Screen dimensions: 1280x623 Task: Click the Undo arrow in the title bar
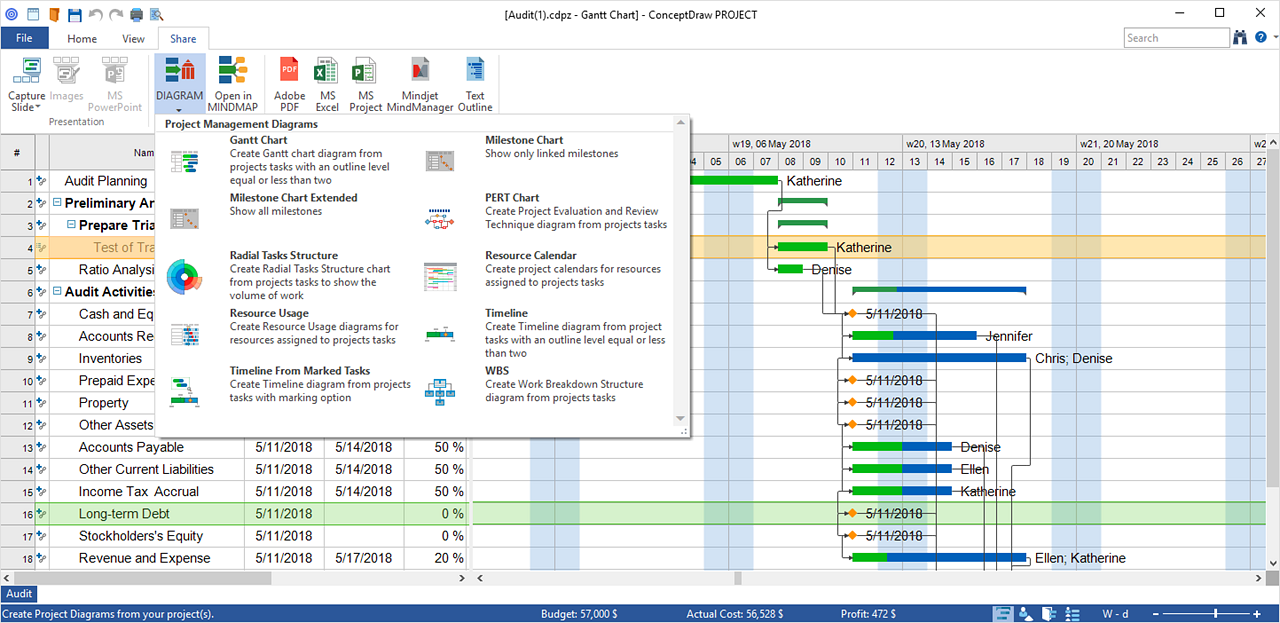coord(95,14)
